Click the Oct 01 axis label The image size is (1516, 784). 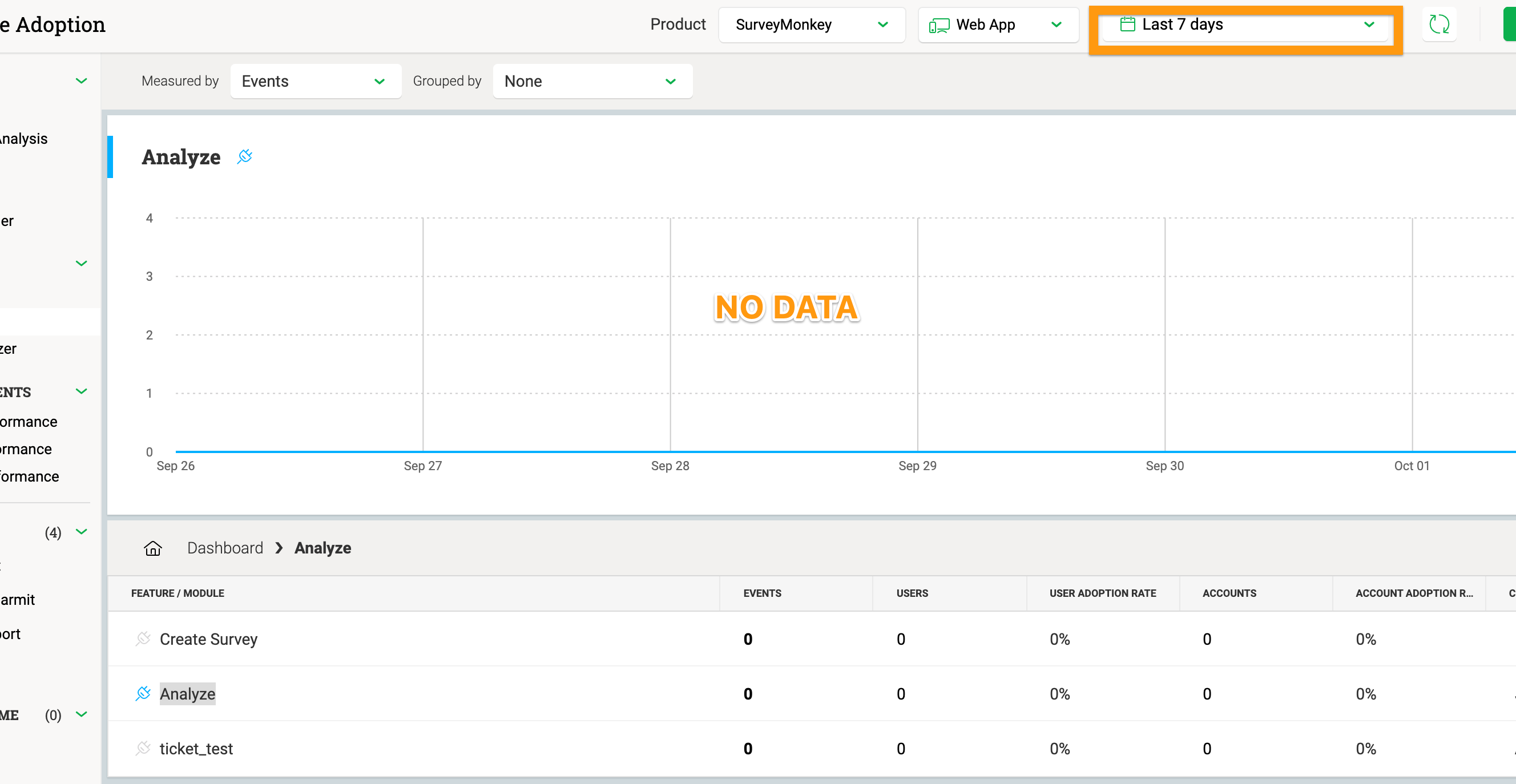coord(1411,466)
